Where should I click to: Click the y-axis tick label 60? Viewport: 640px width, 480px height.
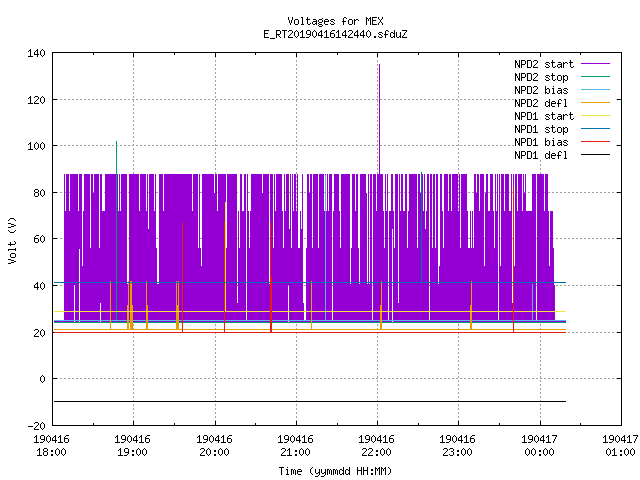pos(39,239)
